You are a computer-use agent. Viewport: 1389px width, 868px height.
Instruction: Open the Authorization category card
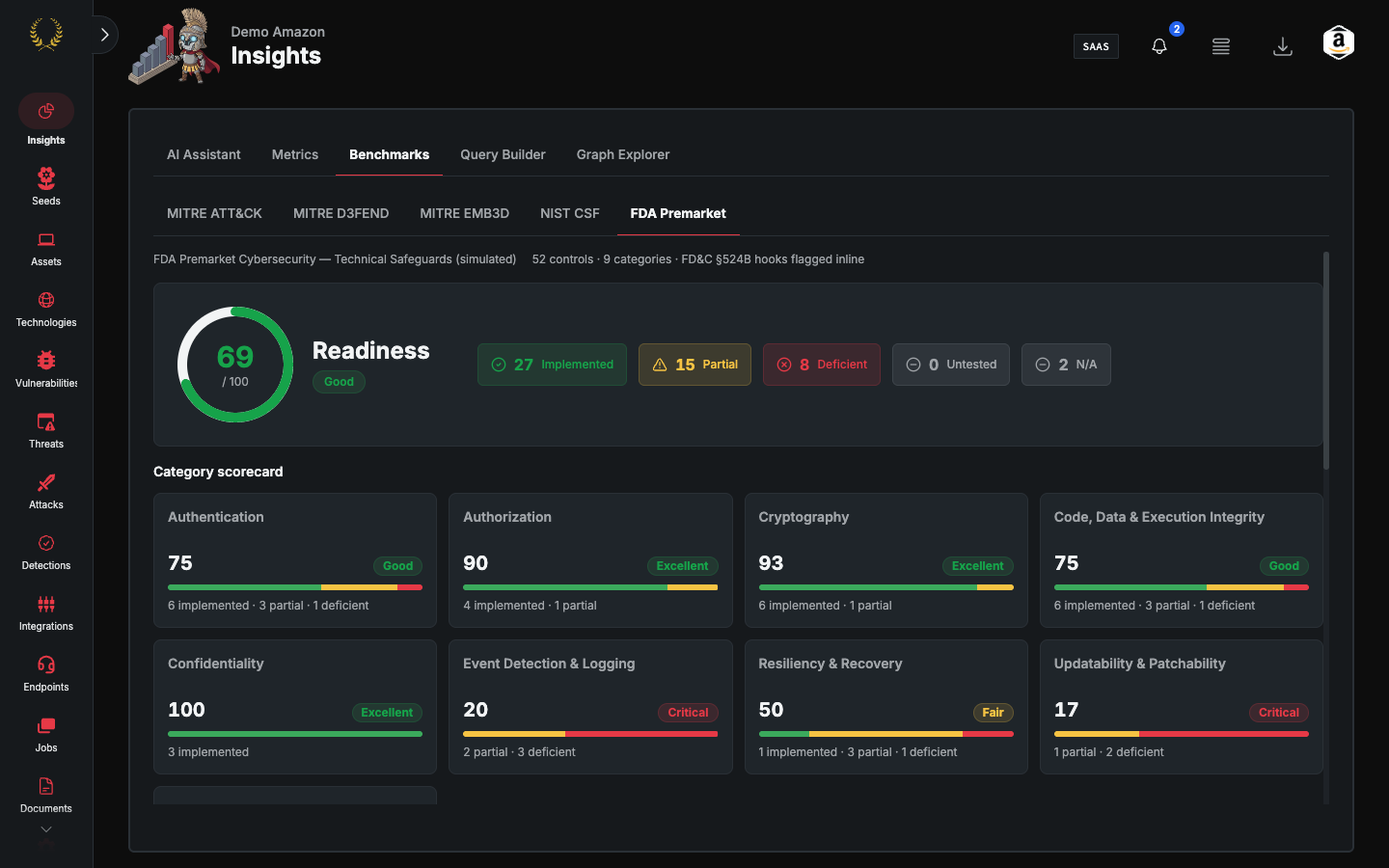[590, 560]
